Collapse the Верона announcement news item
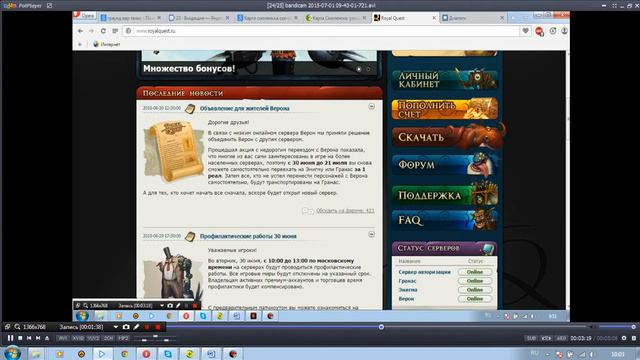This screenshot has height=360, width=640. tap(371, 107)
